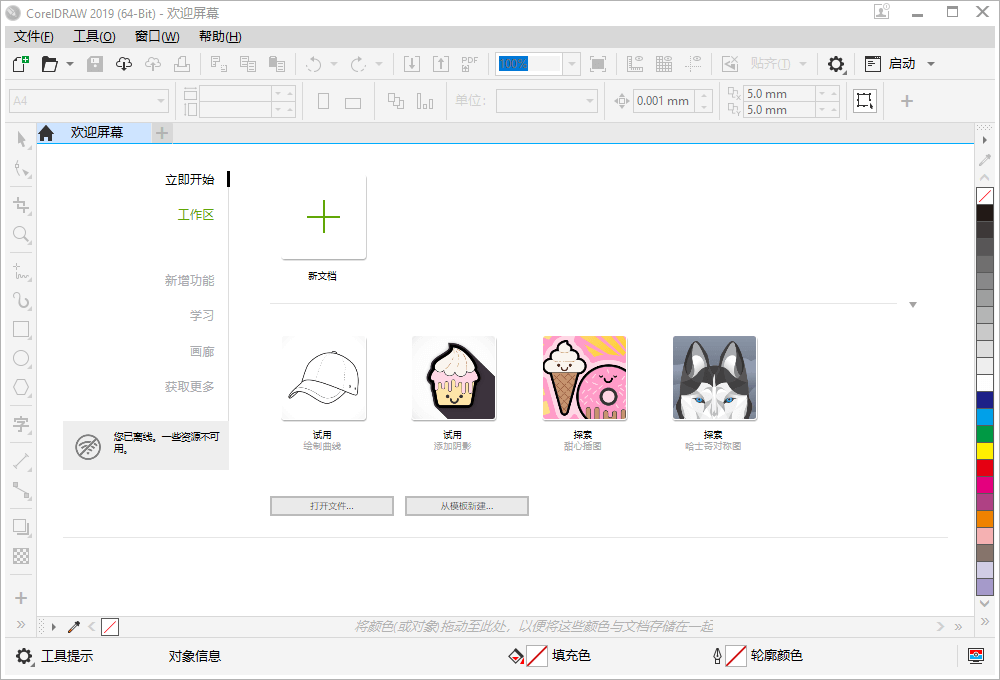Select the Shape tool
1000x680 pixels.
(x=21, y=170)
